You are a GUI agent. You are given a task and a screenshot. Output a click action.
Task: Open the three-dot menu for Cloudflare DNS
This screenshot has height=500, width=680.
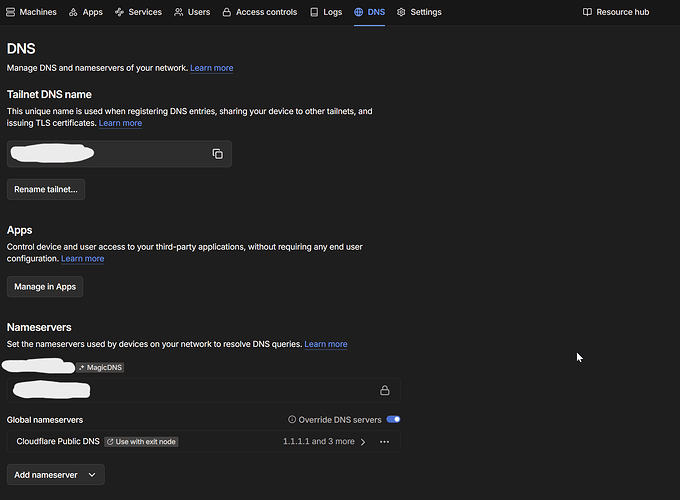[x=384, y=441]
